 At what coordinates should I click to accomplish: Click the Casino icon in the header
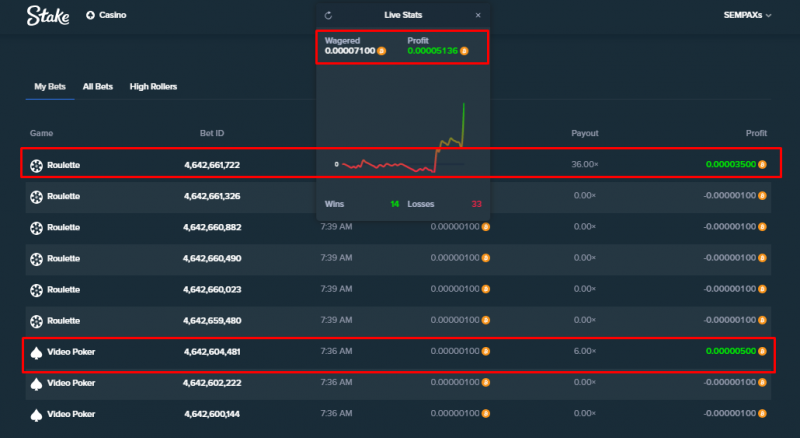tap(90, 15)
